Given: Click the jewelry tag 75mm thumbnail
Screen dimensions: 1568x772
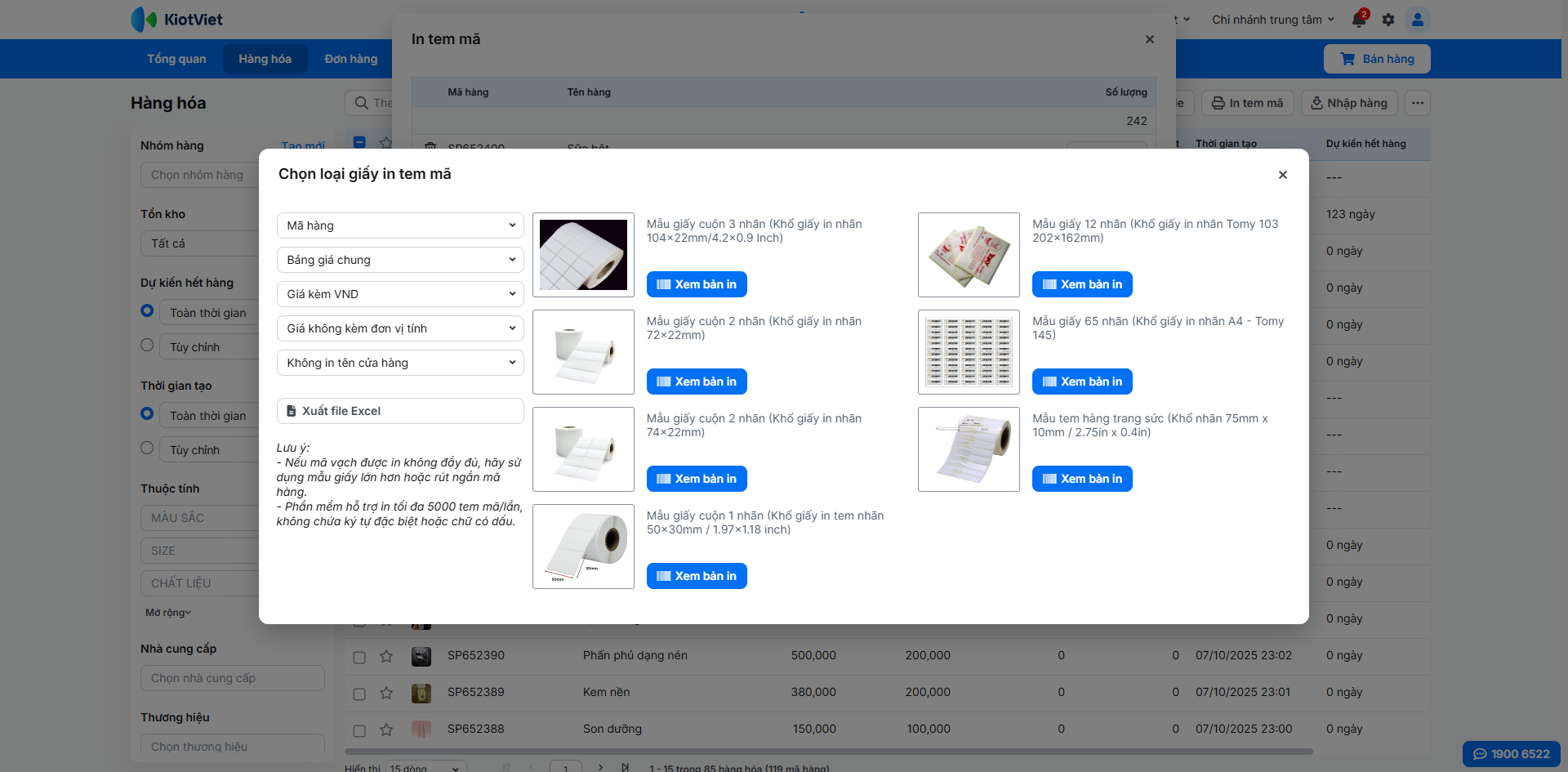Looking at the screenshot, I should 969,449.
